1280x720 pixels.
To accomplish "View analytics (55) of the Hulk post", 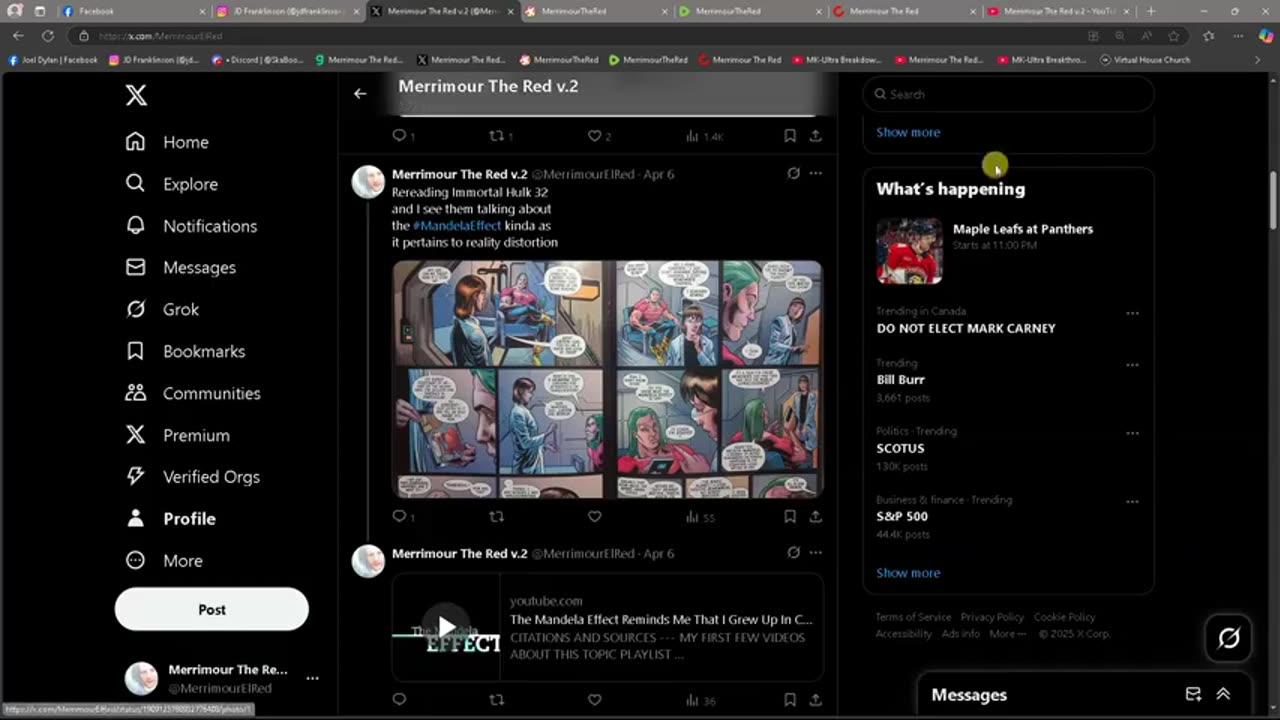I will (700, 517).
